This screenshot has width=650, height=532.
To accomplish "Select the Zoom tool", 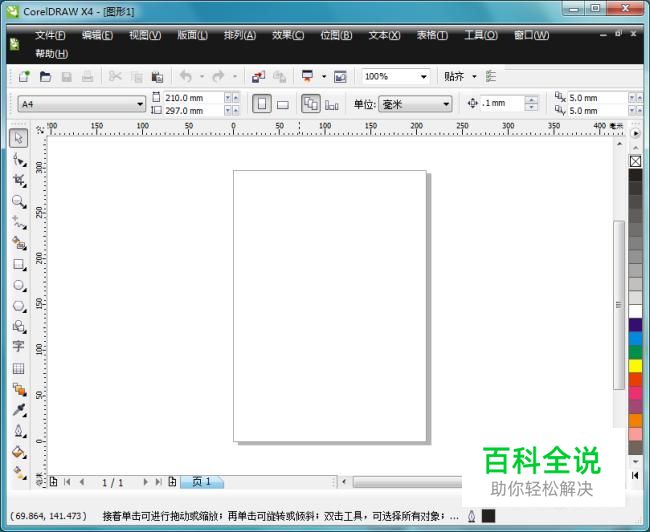I will coord(19,201).
